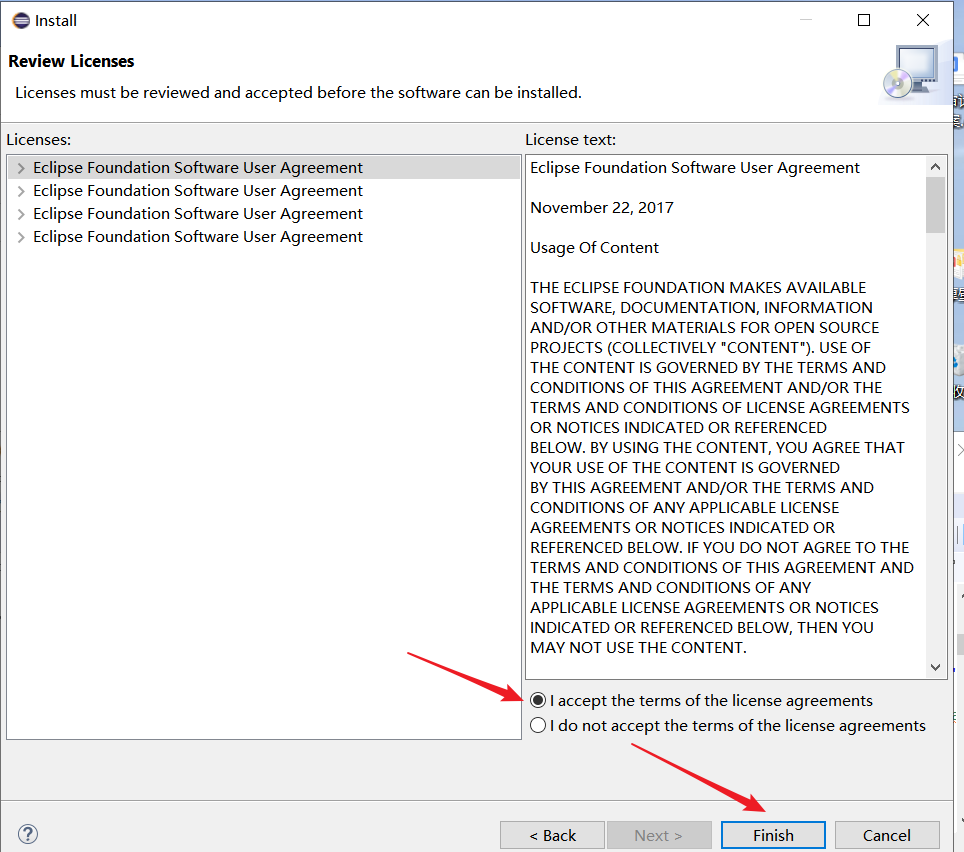The width and height of the screenshot is (964, 852).
Task: Select the second Eclipse Foundation Software User Agreement row
Action: (x=264, y=191)
